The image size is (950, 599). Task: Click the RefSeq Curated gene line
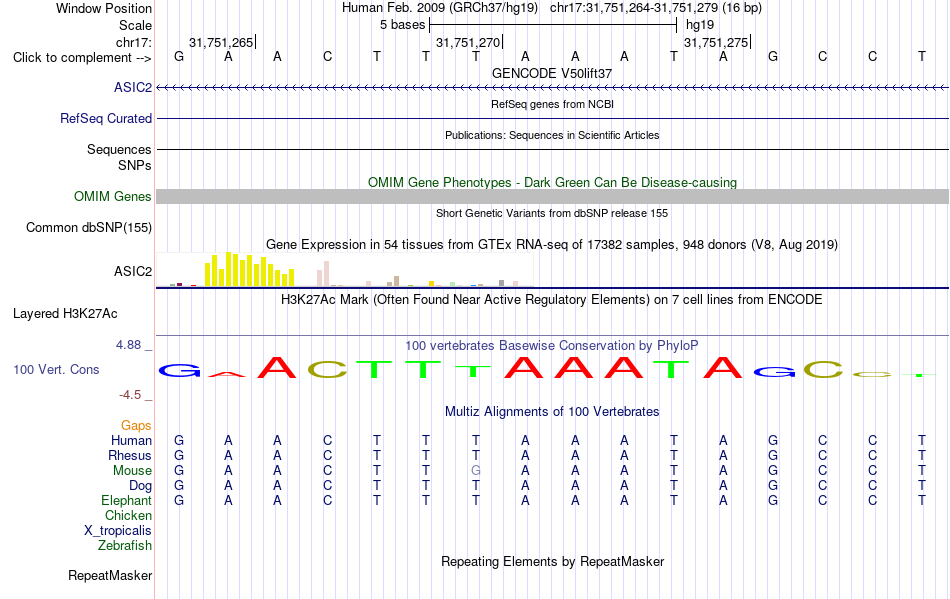click(553, 119)
